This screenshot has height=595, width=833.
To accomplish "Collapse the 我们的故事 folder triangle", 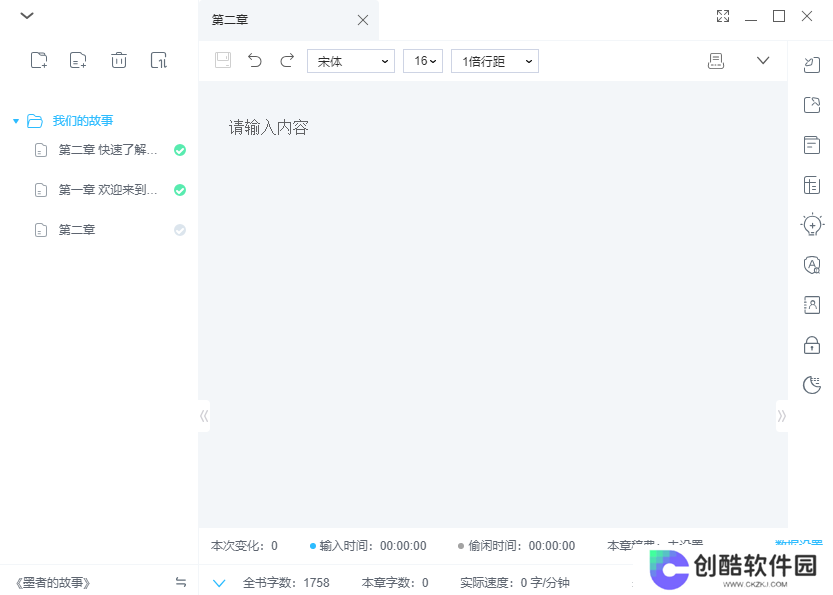I will point(16,121).
